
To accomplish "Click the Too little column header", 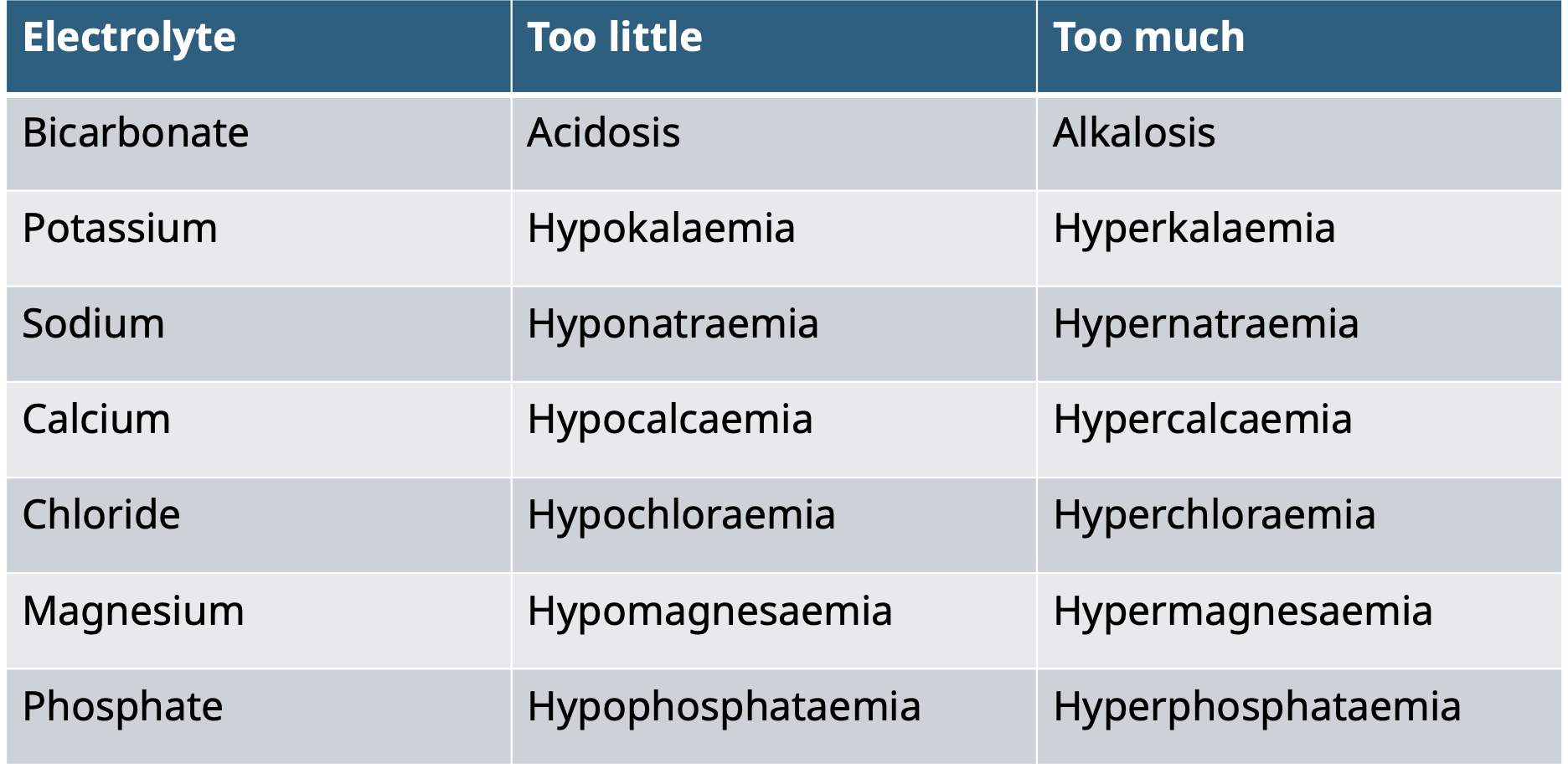I will pyautogui.click(x=615, y=38).
